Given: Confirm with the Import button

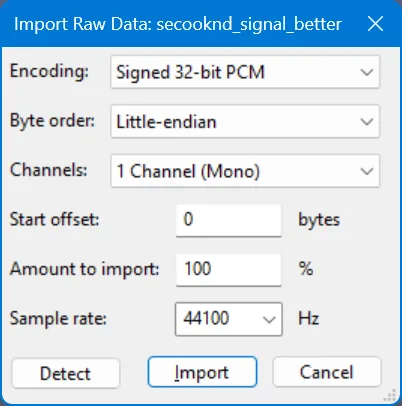Looking at the screenshot, I should [x=202, y=372].
